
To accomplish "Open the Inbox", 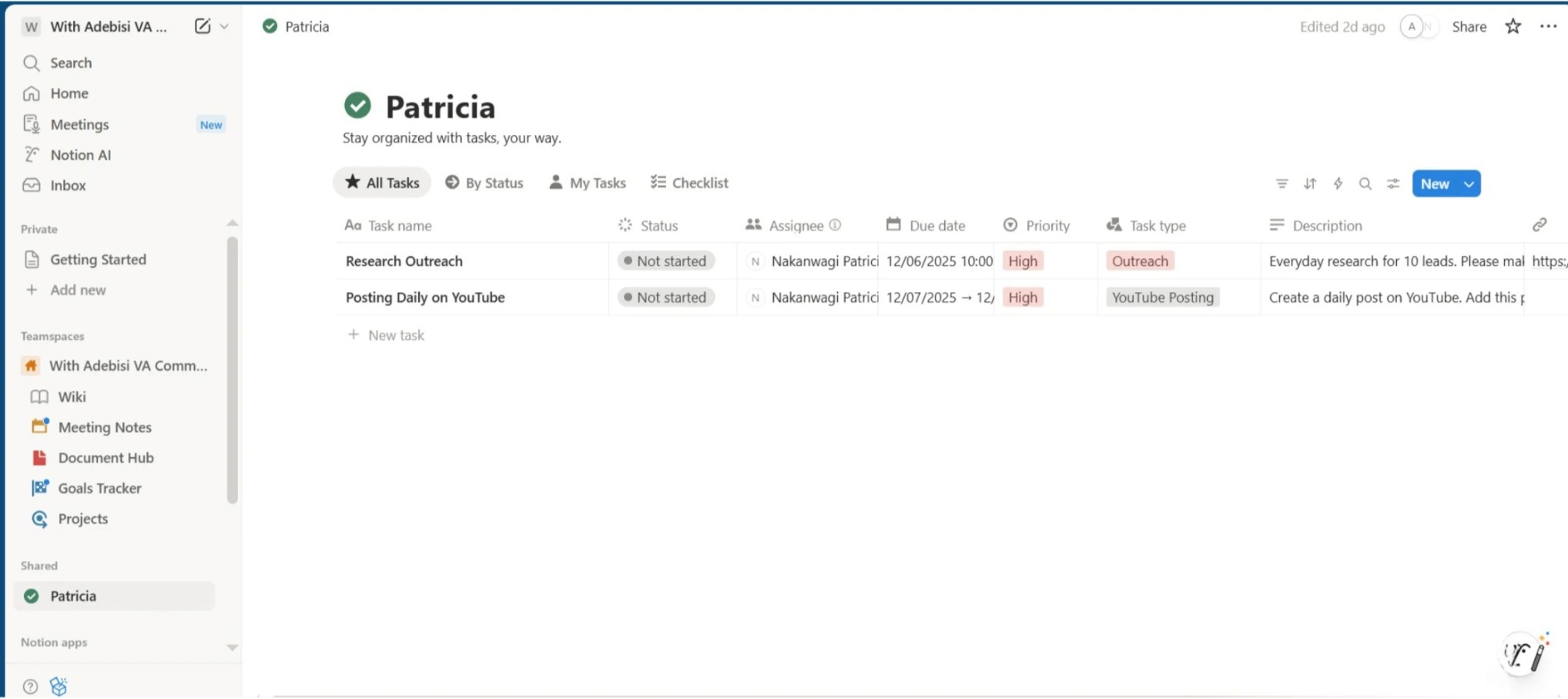I will [68, 185].
